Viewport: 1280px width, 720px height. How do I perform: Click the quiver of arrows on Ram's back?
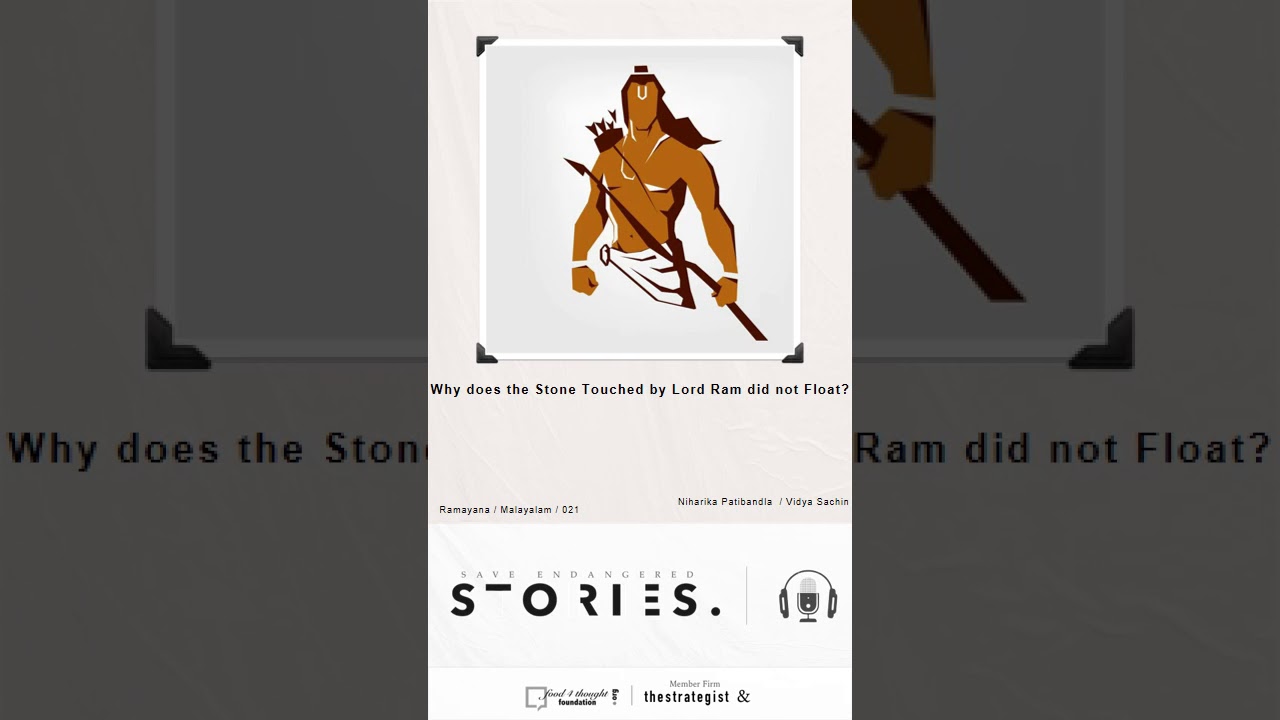pos(604,132)
